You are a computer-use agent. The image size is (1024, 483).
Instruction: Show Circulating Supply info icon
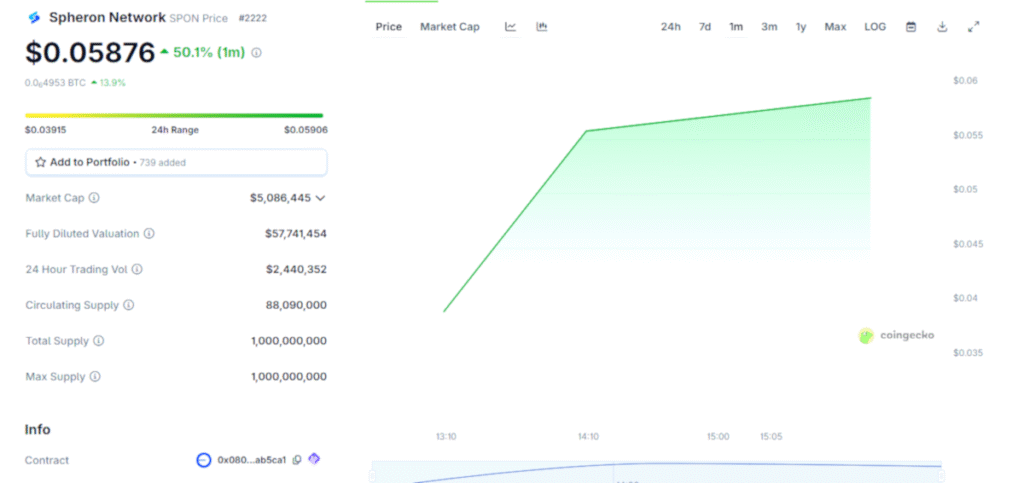(x=129, y=305)
